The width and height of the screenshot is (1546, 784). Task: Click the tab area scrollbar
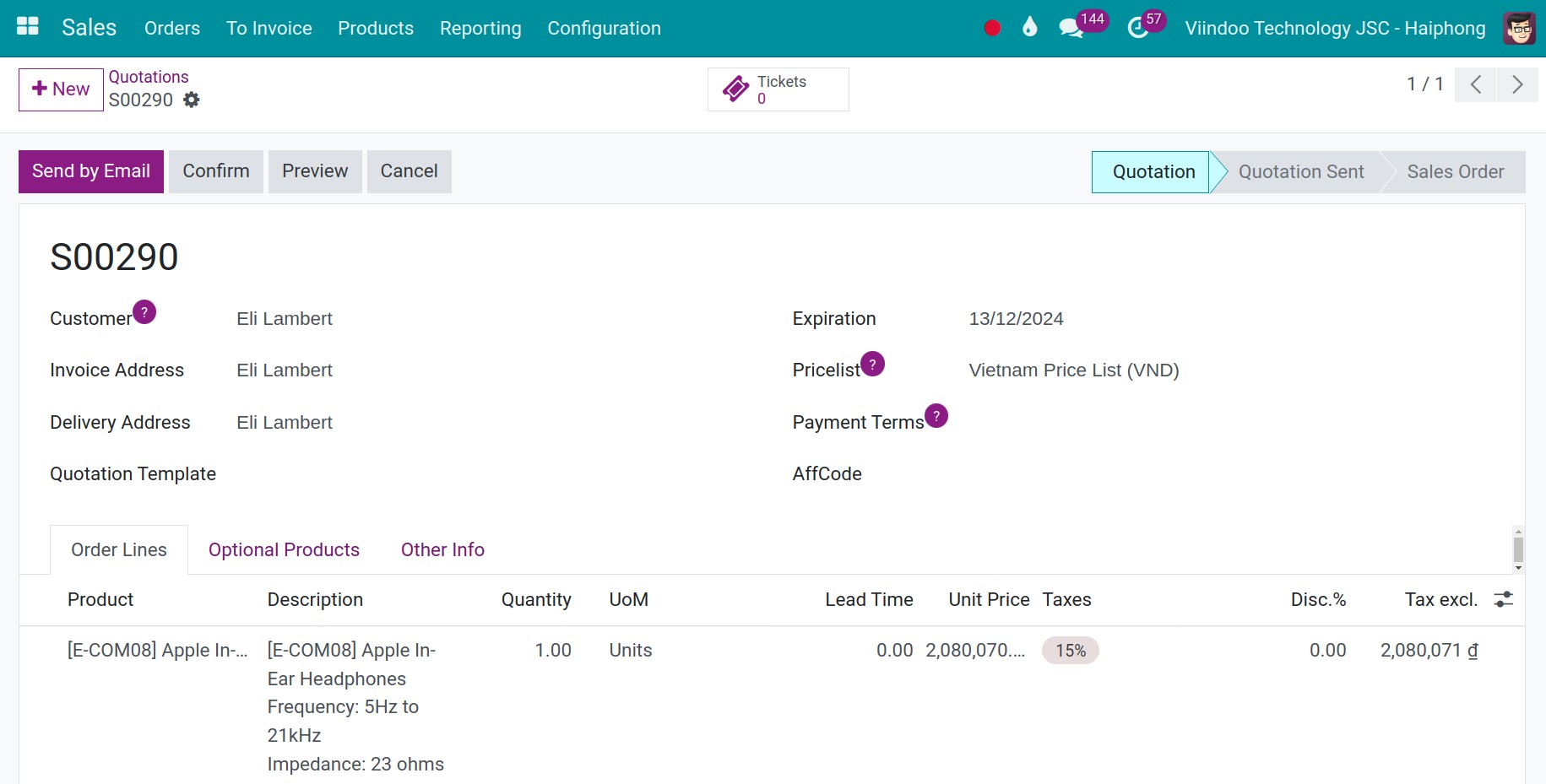point(1518,549)
